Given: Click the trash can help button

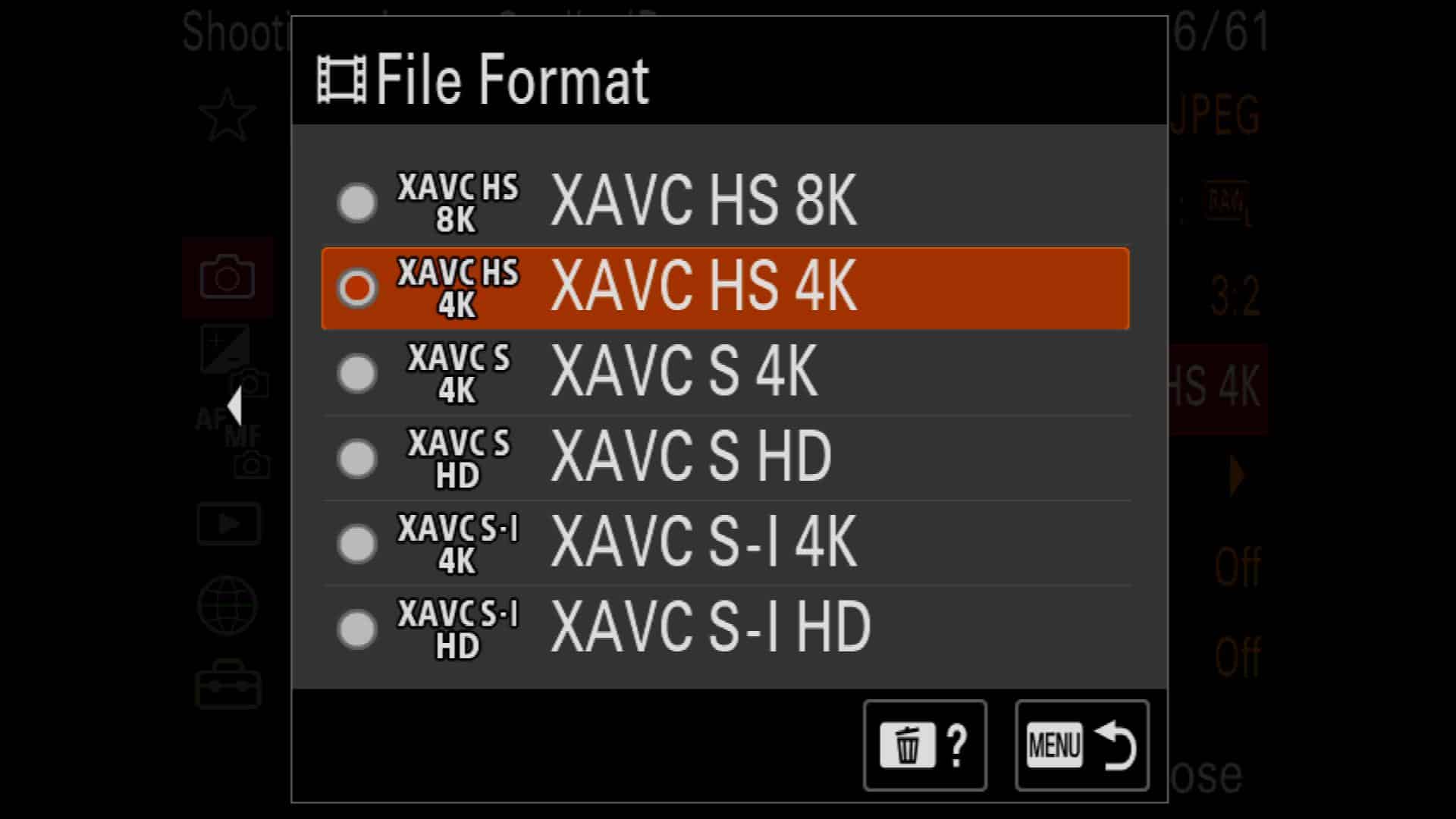Looking at the screenshot, I should 924,745.
